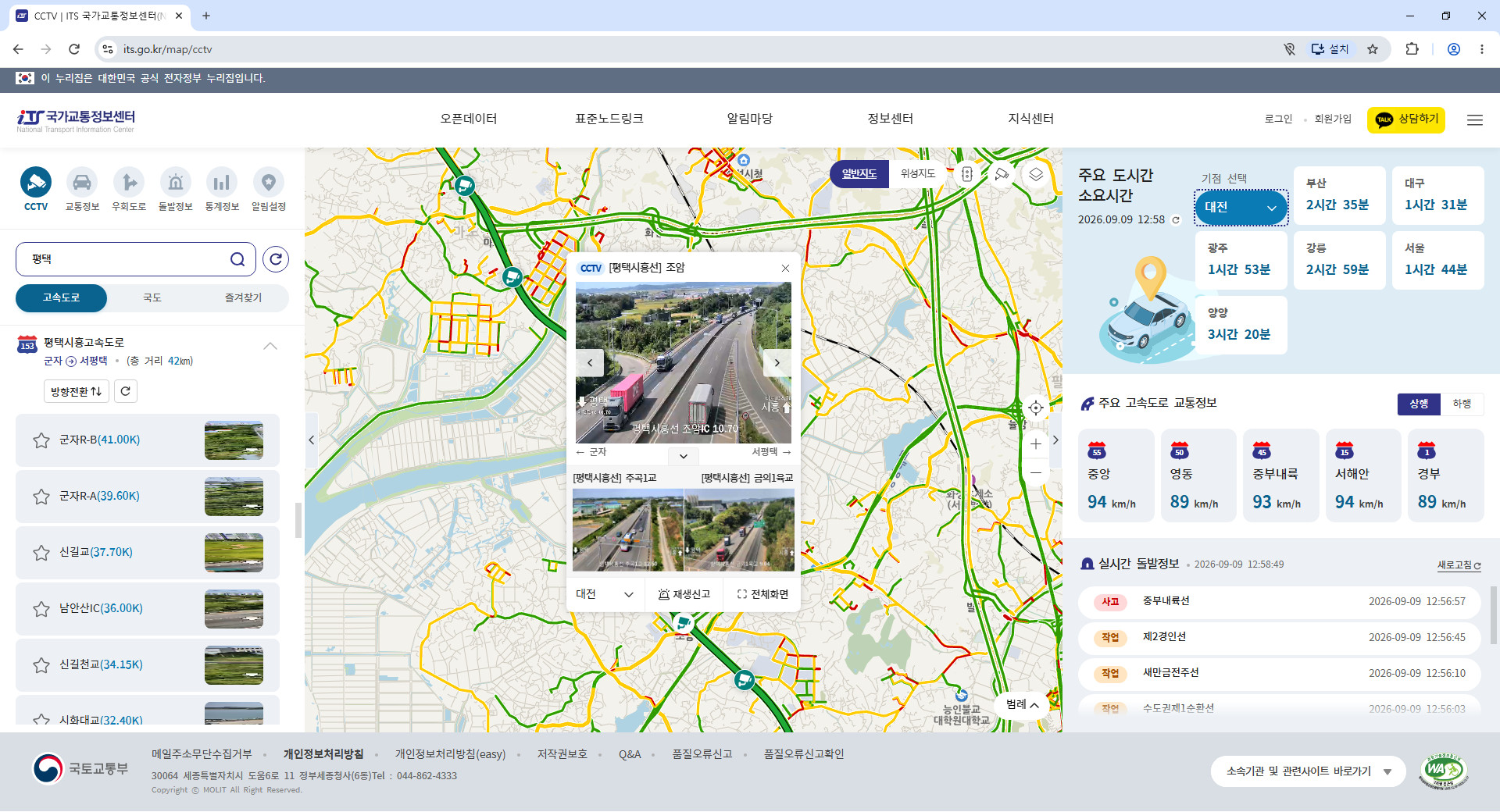The image size is (1500, 812).
Task: Favorite the 군자R-A(39.60K) star
Action: [x=41, y=497]
